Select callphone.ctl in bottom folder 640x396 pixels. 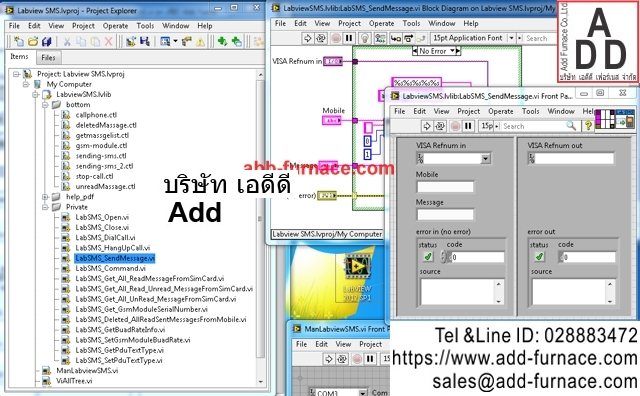96,115
